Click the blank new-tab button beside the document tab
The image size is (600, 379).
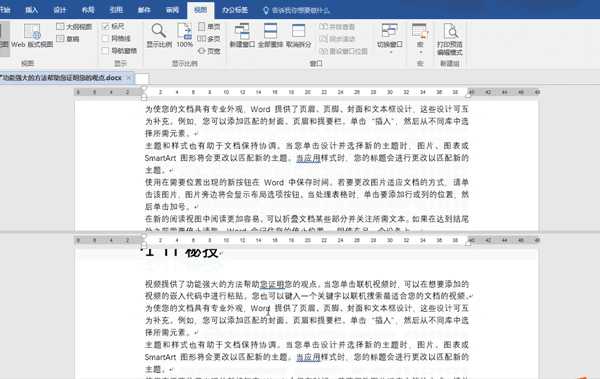(142, 78)
